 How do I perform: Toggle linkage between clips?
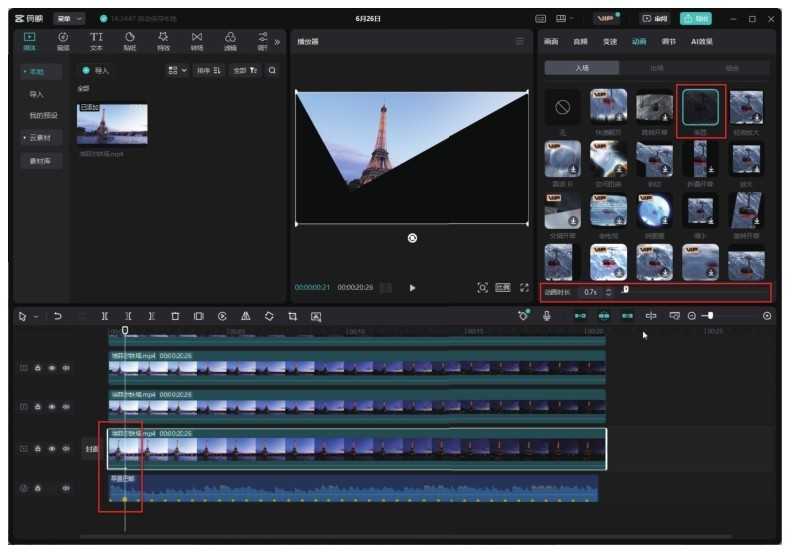627,316
